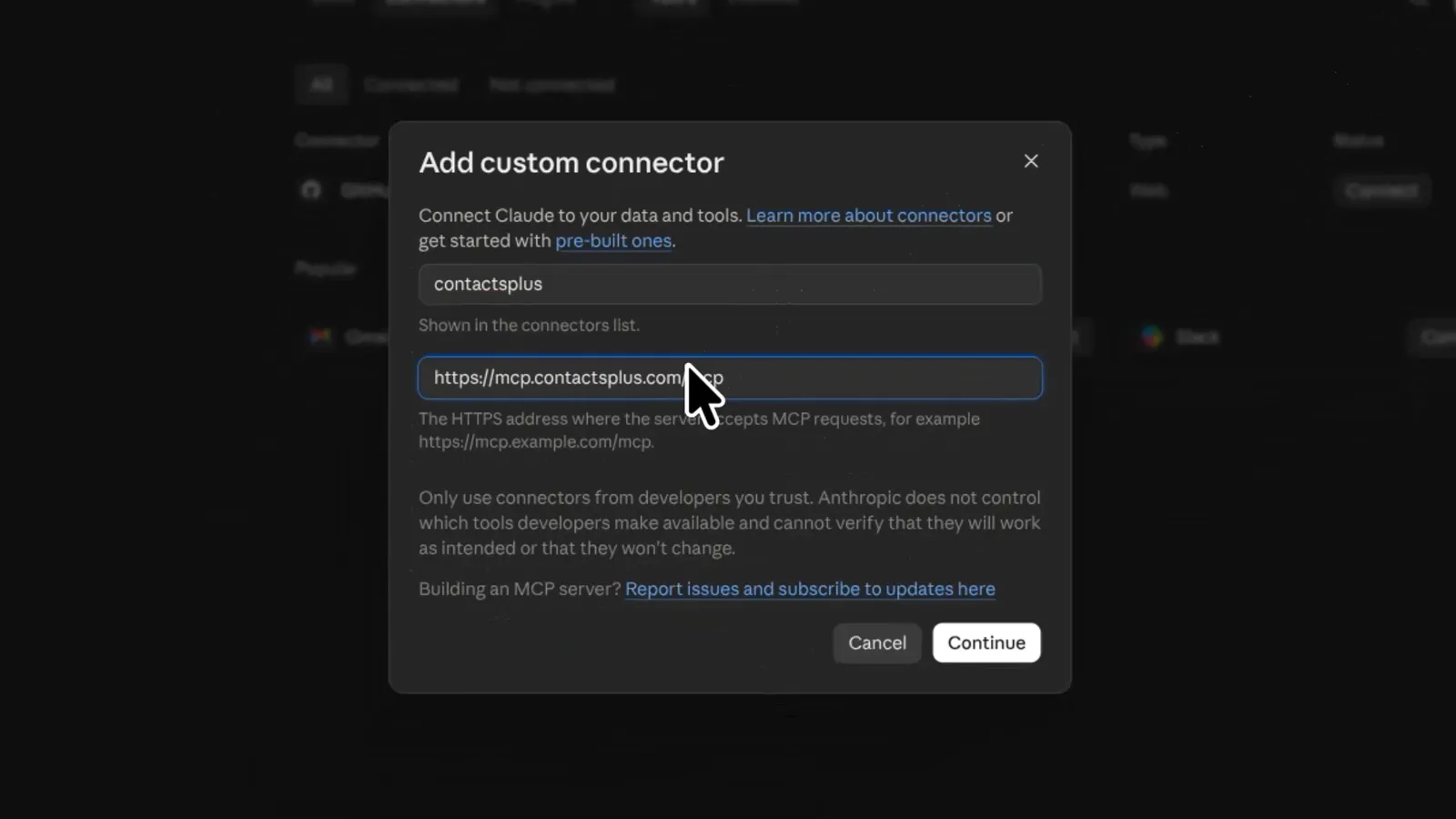
Task: Follow the pre-built ones link
Action: pos(613,241)
